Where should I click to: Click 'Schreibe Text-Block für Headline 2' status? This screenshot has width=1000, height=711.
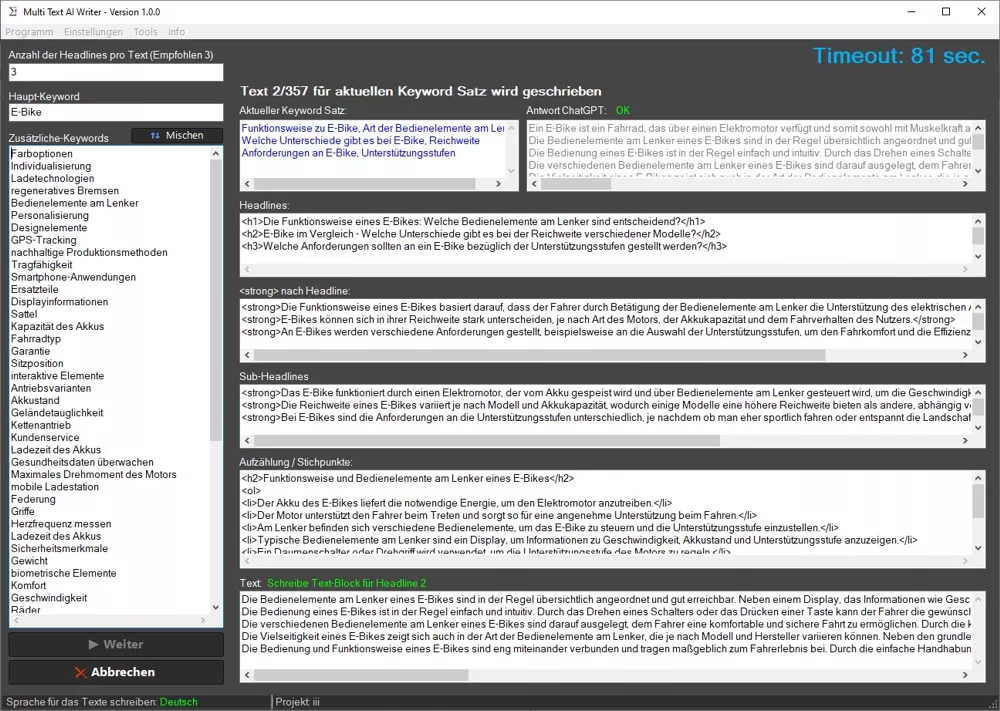pyautogui.click(x=346, y=583)
